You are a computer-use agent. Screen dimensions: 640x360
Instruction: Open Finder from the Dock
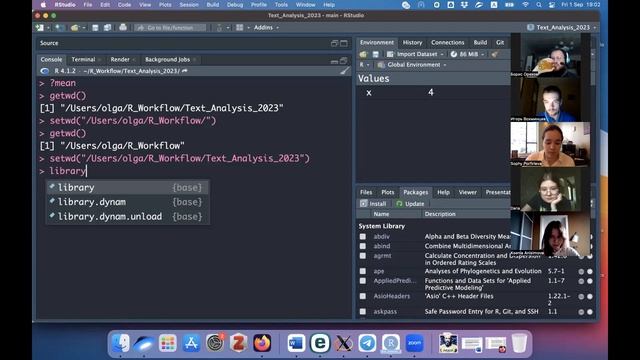[120, 343]
